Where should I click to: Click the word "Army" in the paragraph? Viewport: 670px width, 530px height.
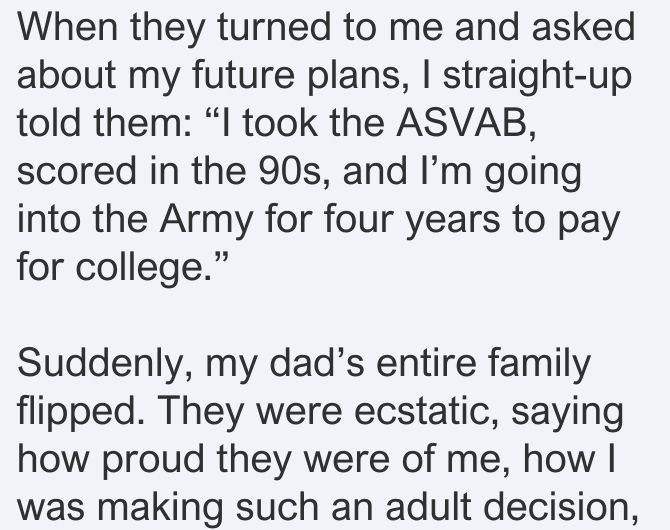pos(206,222)
